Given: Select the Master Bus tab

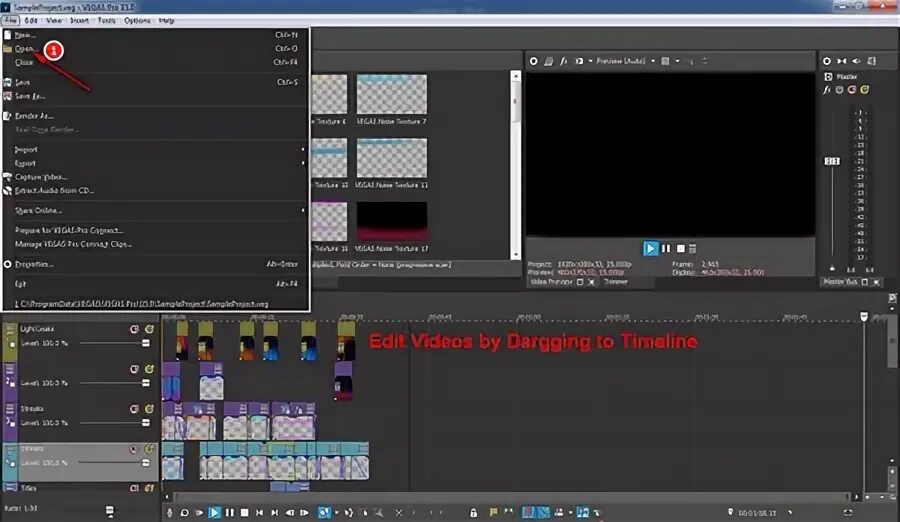Looking at the screenshot, I should pos(841,282).
